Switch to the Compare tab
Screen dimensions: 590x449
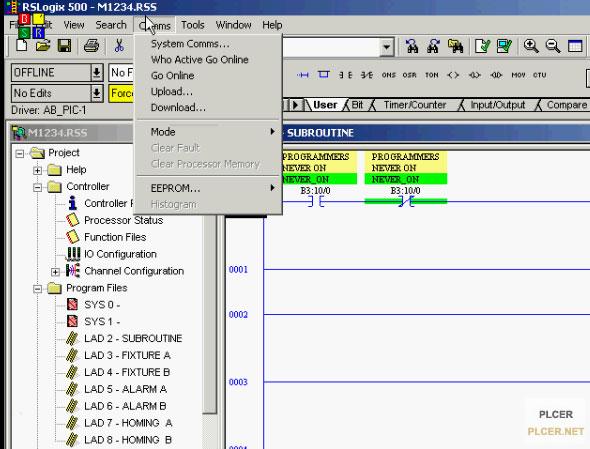click(567, 105)
